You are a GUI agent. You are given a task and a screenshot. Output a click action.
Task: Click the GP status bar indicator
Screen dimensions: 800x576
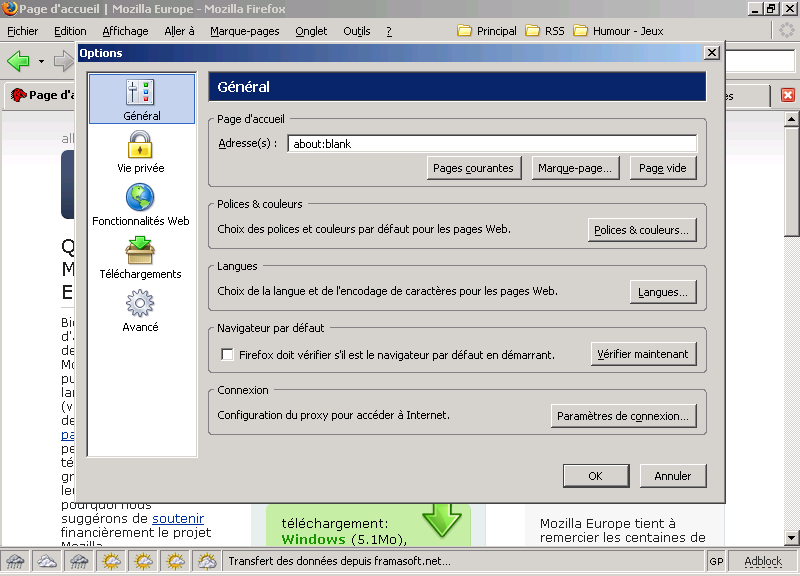click(716, 561)
